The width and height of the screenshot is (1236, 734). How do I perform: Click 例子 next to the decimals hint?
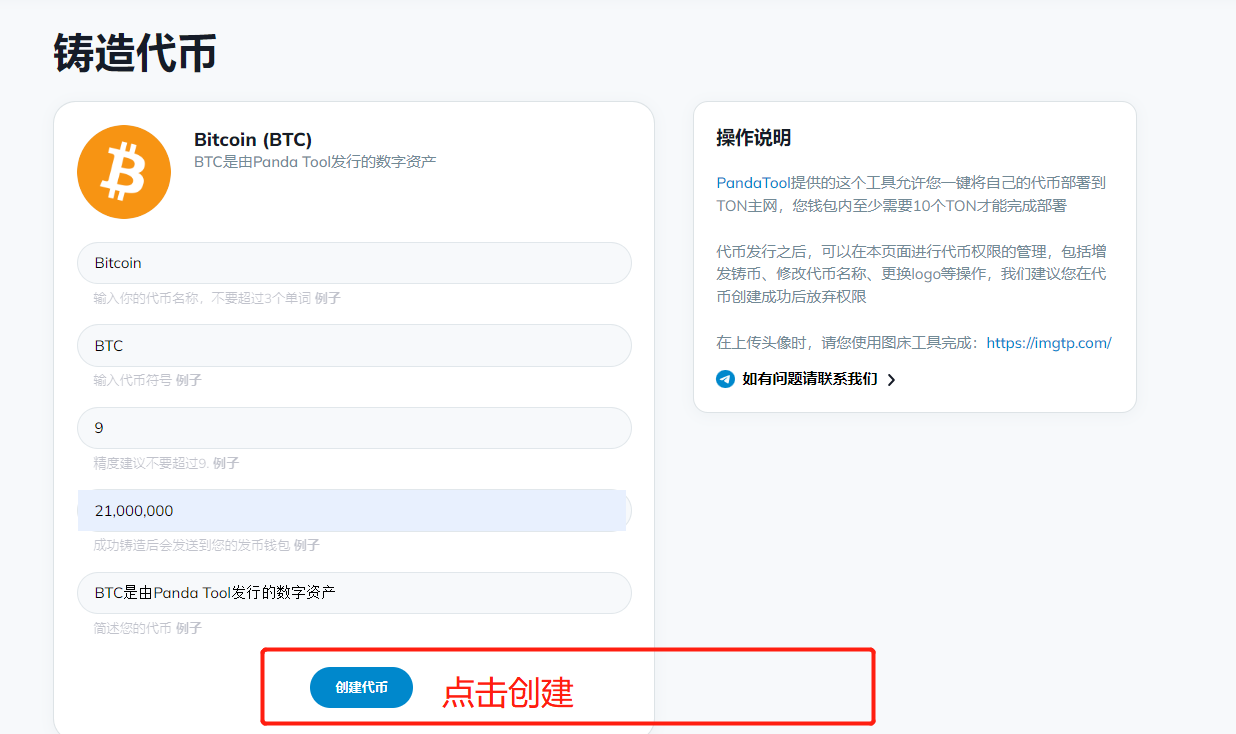coord(225,463)
